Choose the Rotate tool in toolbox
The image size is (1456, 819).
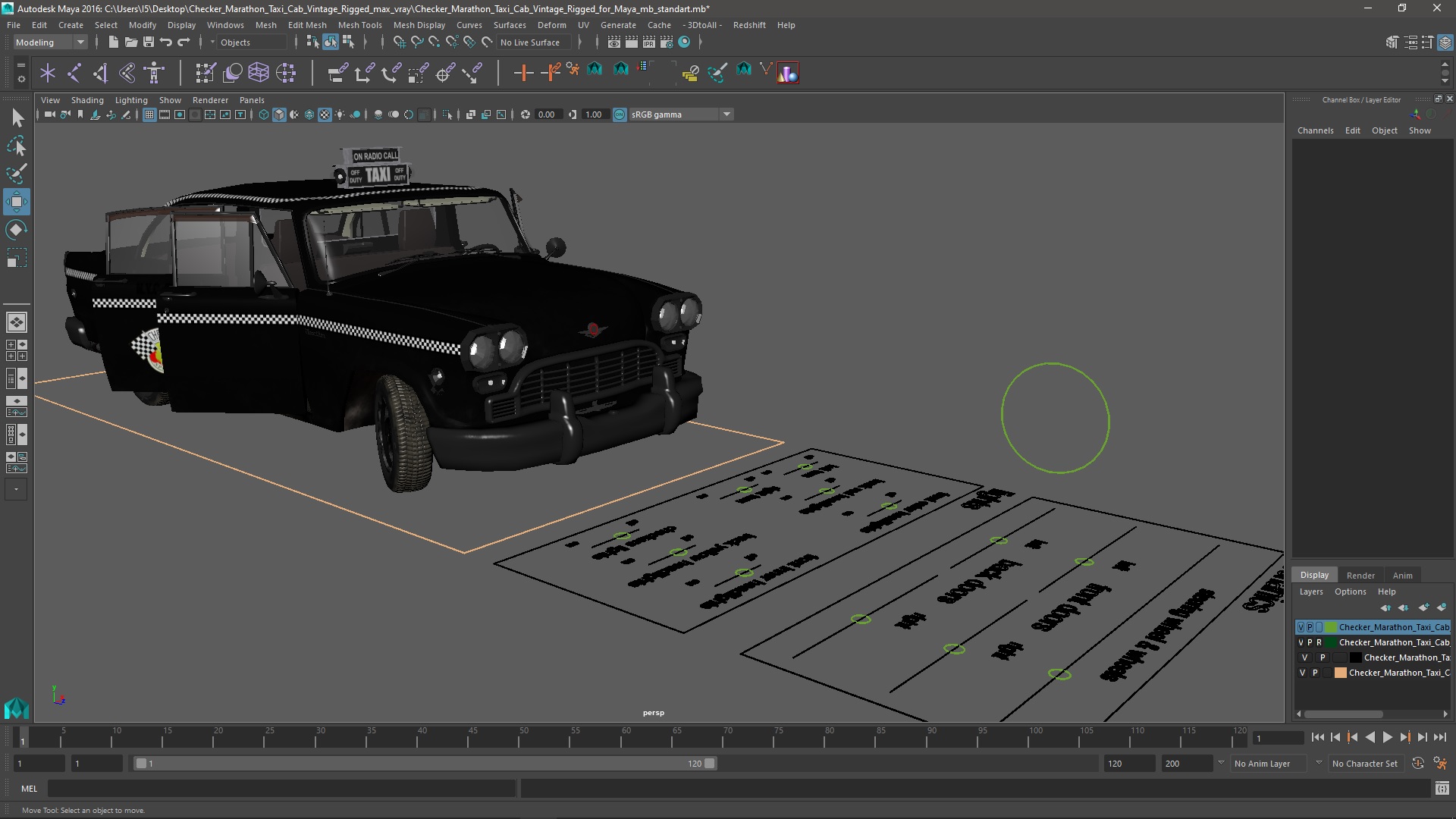[17, 230]
